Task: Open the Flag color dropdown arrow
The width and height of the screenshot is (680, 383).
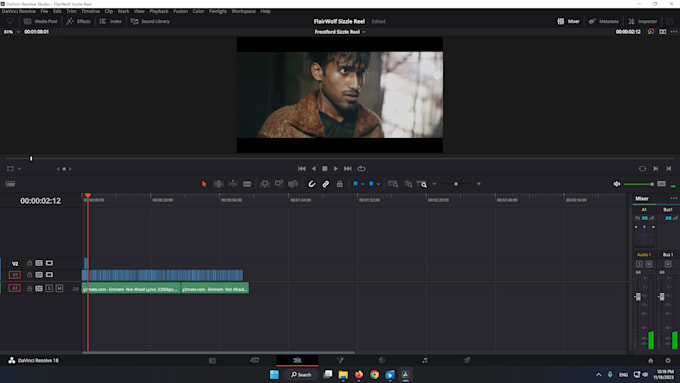Action: pyautogui.click(x=363, y=184)
